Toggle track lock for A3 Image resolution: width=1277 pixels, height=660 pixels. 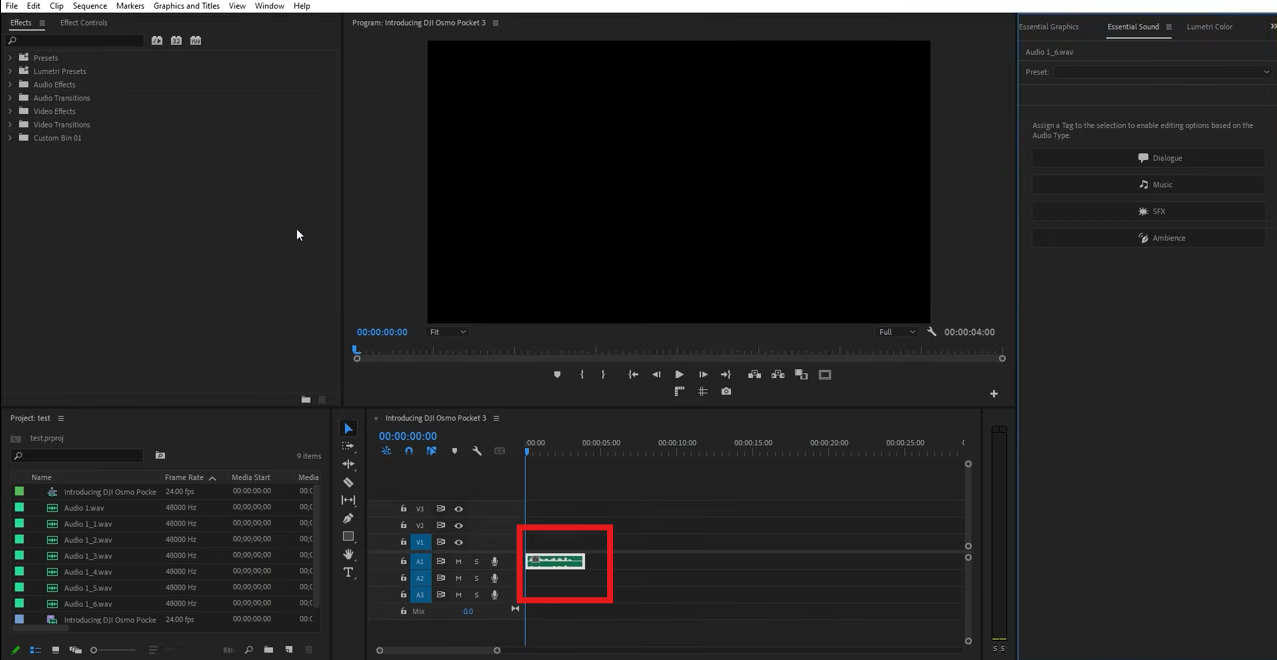pyautogui.click(x=404, y=595)
